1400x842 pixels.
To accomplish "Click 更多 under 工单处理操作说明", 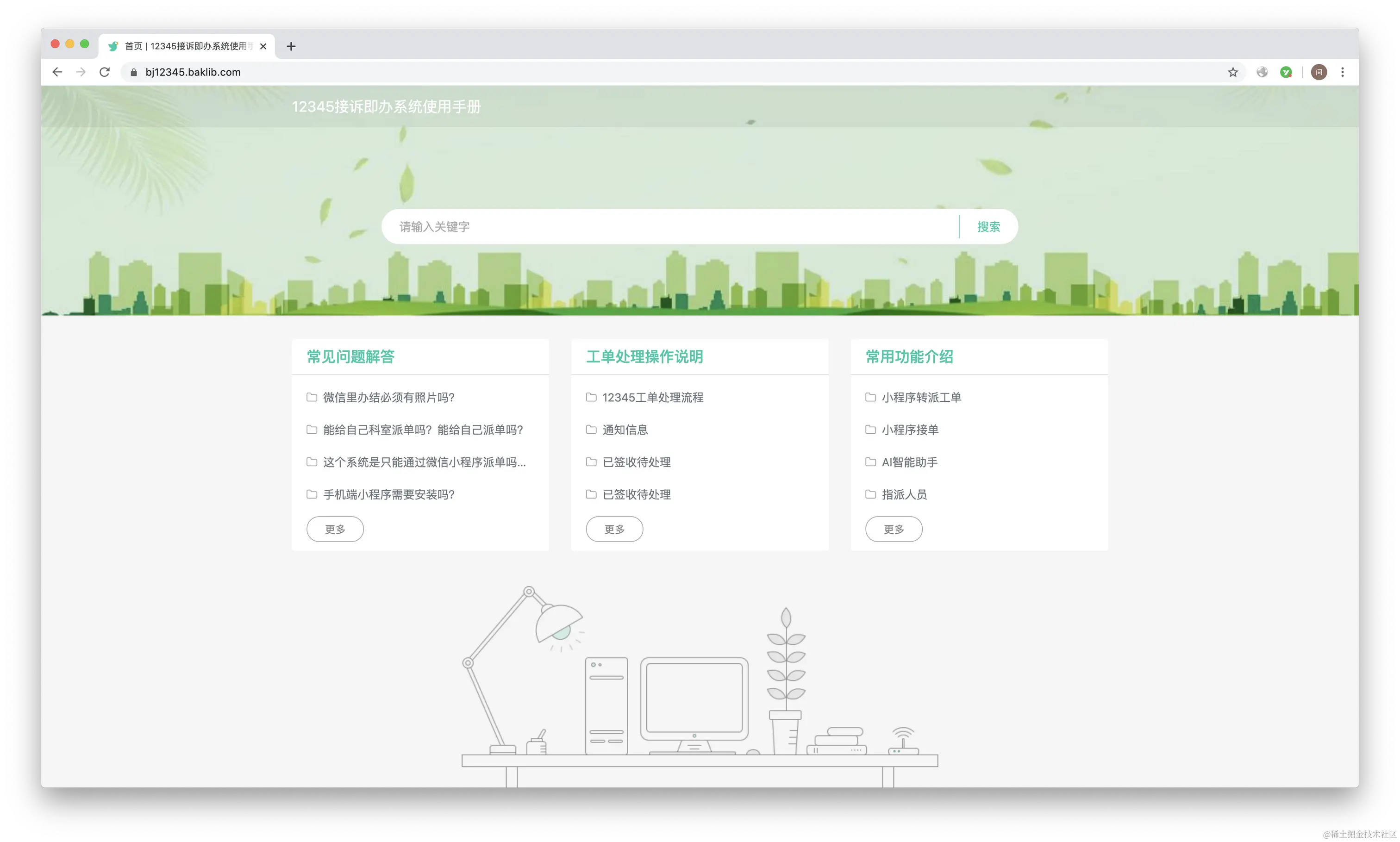I will (x=614, y=529).
